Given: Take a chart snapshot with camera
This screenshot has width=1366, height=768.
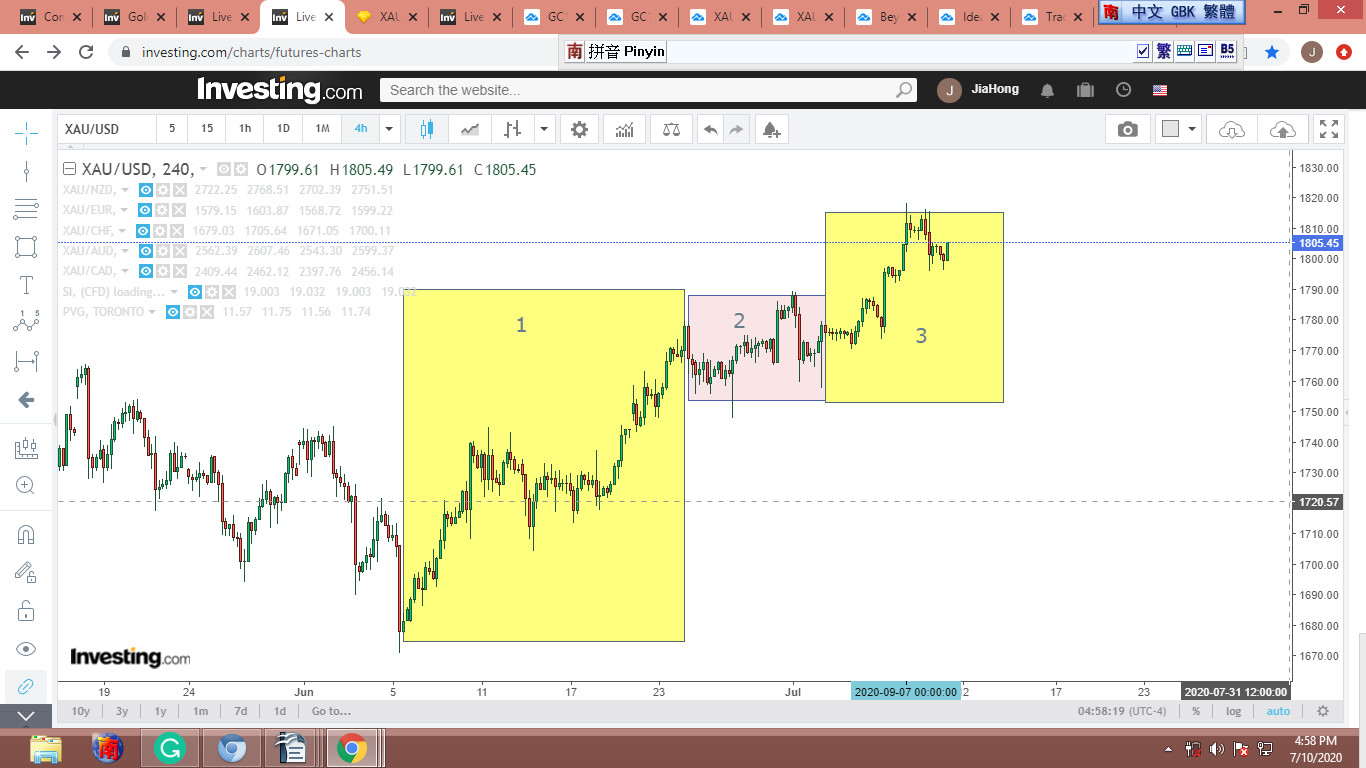Looking at the screenshot, I should pos(1128,129).
